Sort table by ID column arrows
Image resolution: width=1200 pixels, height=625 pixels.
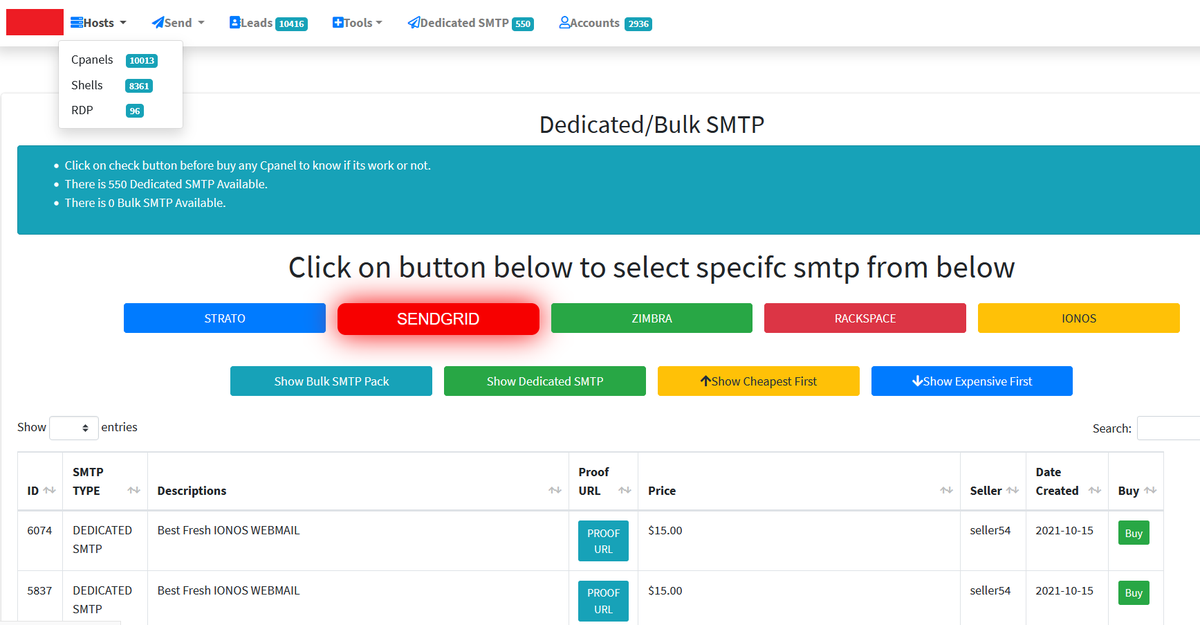[49, 490]
